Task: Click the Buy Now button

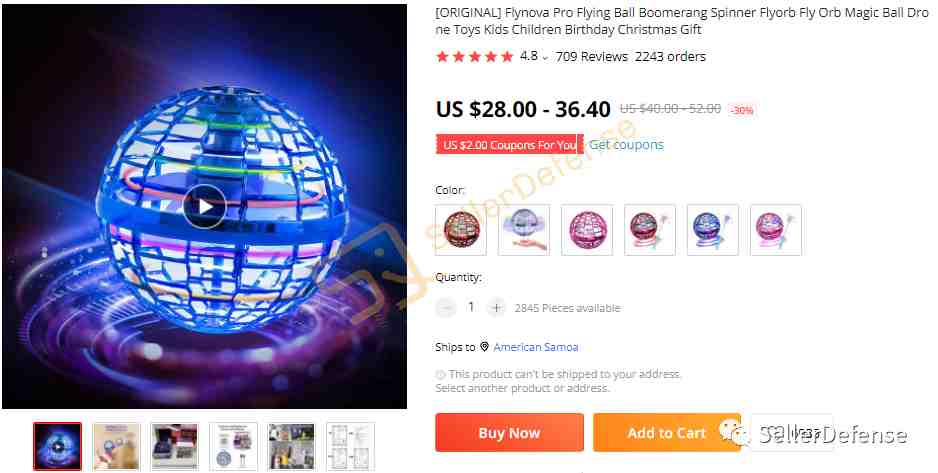Action: pyautogui.click(x=509, y=432)
